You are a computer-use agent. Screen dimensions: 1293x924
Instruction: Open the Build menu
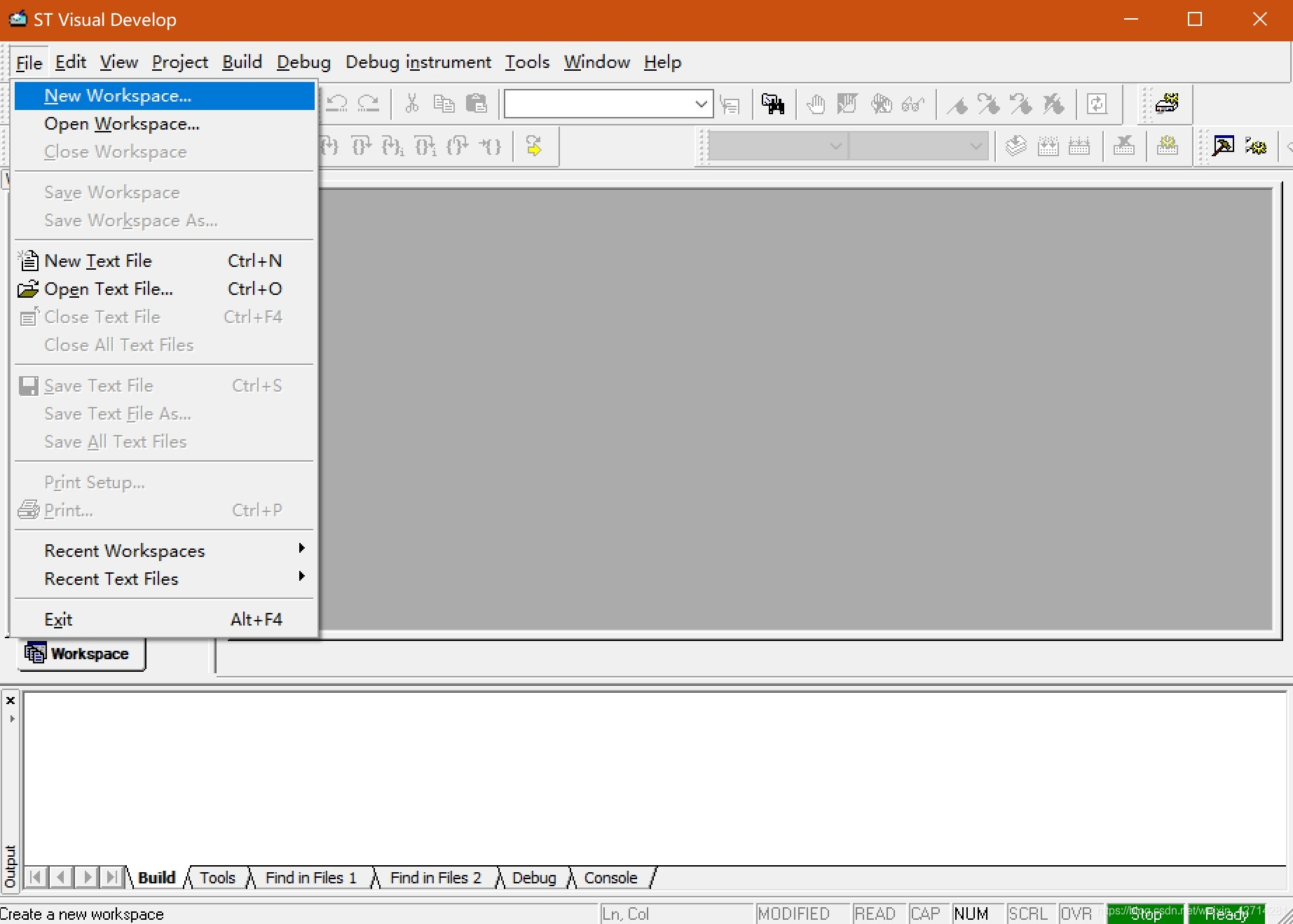[242, 62]
